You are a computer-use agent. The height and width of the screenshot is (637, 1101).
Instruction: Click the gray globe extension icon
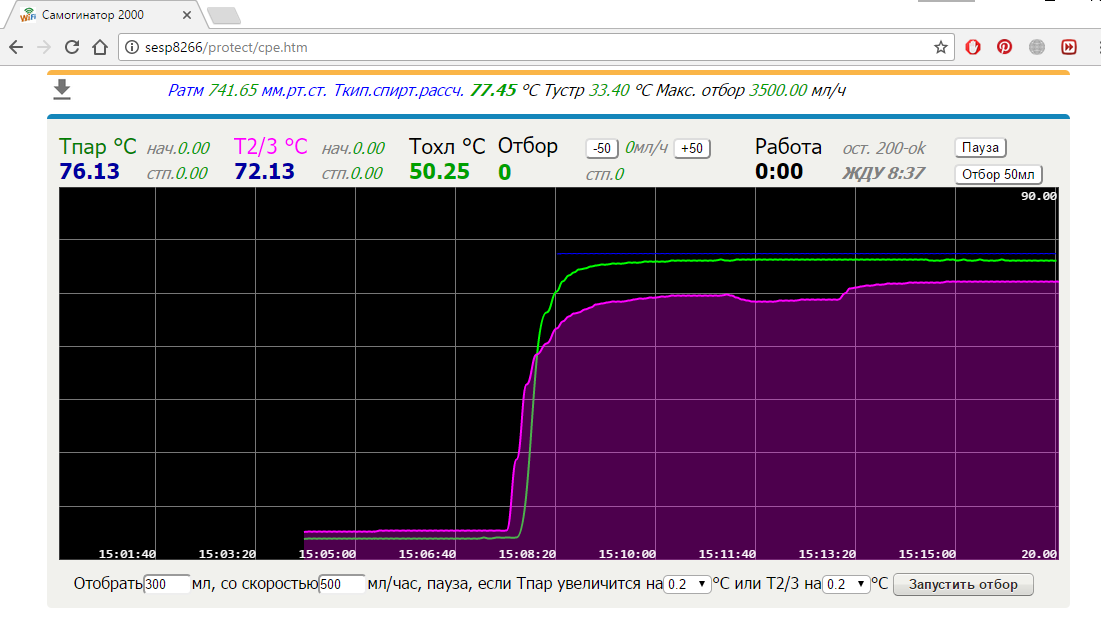click(1036, 47)
